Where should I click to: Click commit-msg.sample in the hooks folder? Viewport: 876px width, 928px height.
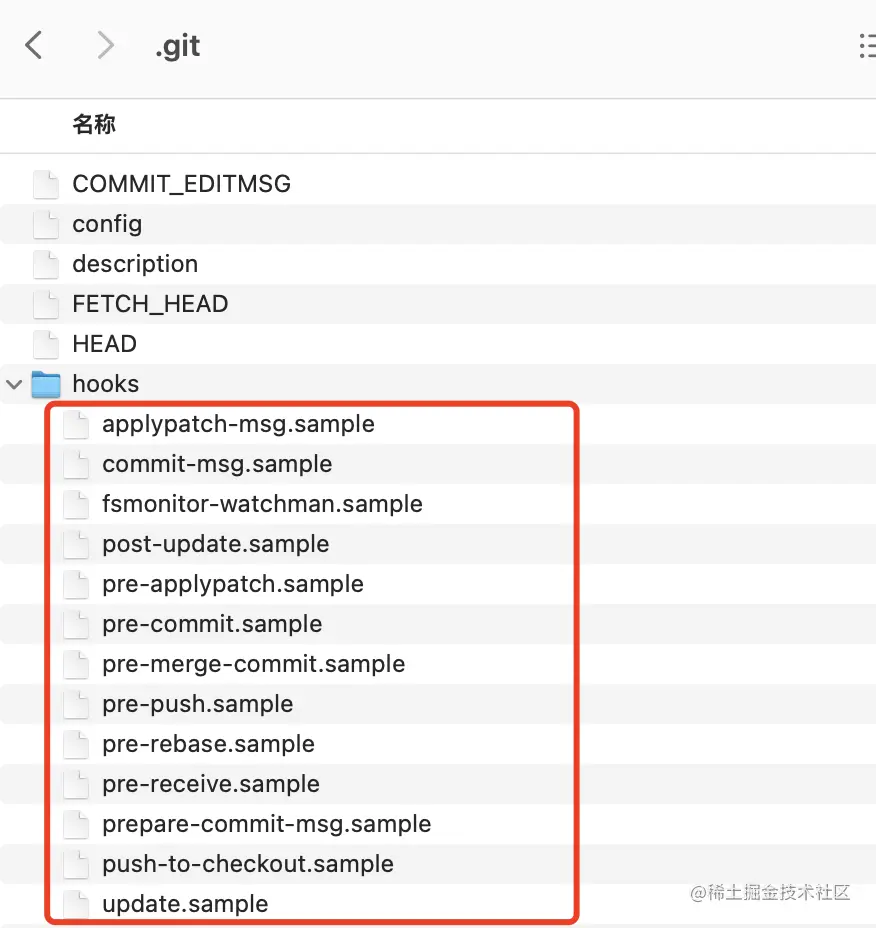[x=217, y=464]
